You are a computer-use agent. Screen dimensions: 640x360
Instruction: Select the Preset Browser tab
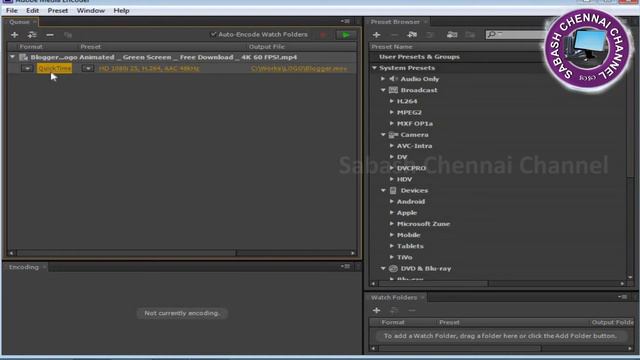[395, 22]
